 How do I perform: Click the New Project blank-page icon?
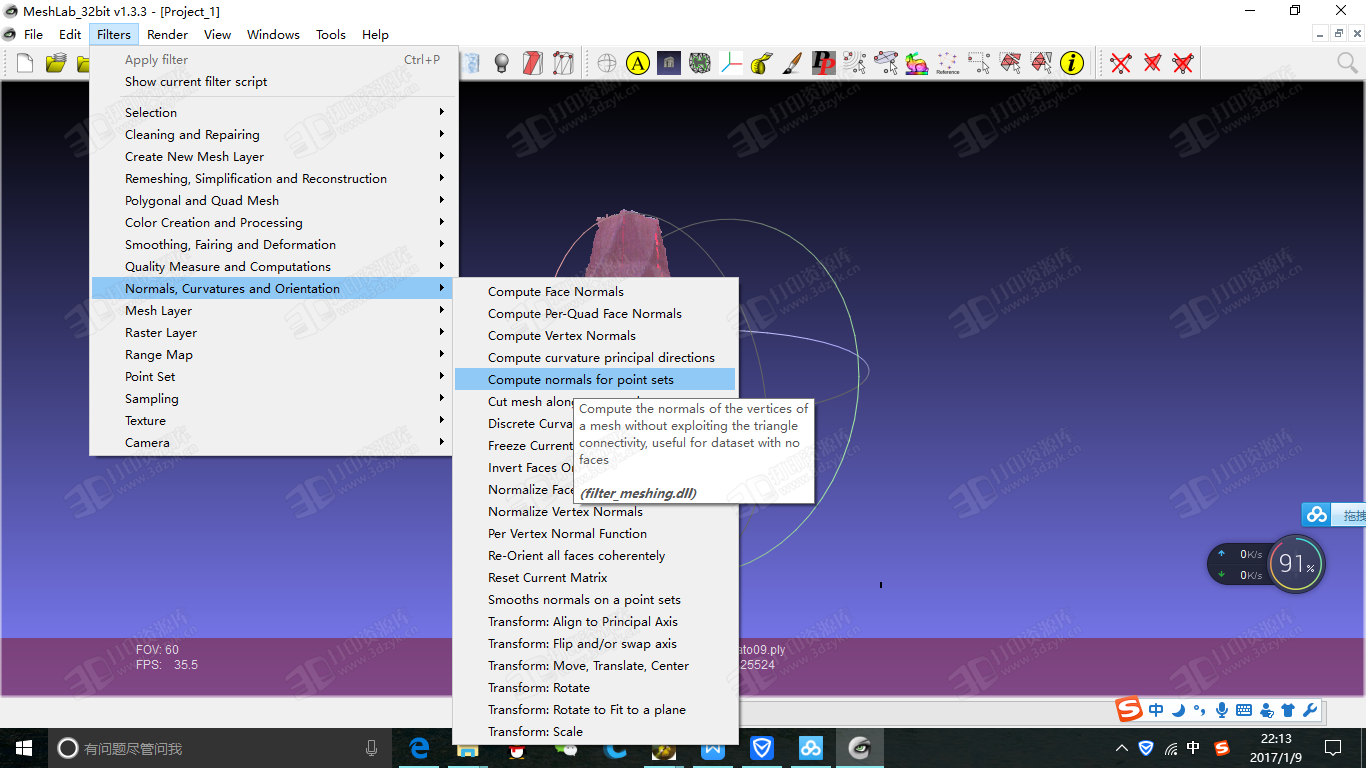coord(25,64)
